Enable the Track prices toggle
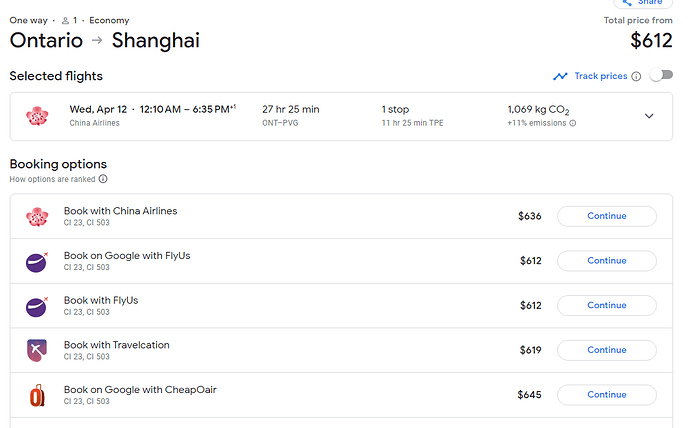The image size is (690, 428). [660, 76]
